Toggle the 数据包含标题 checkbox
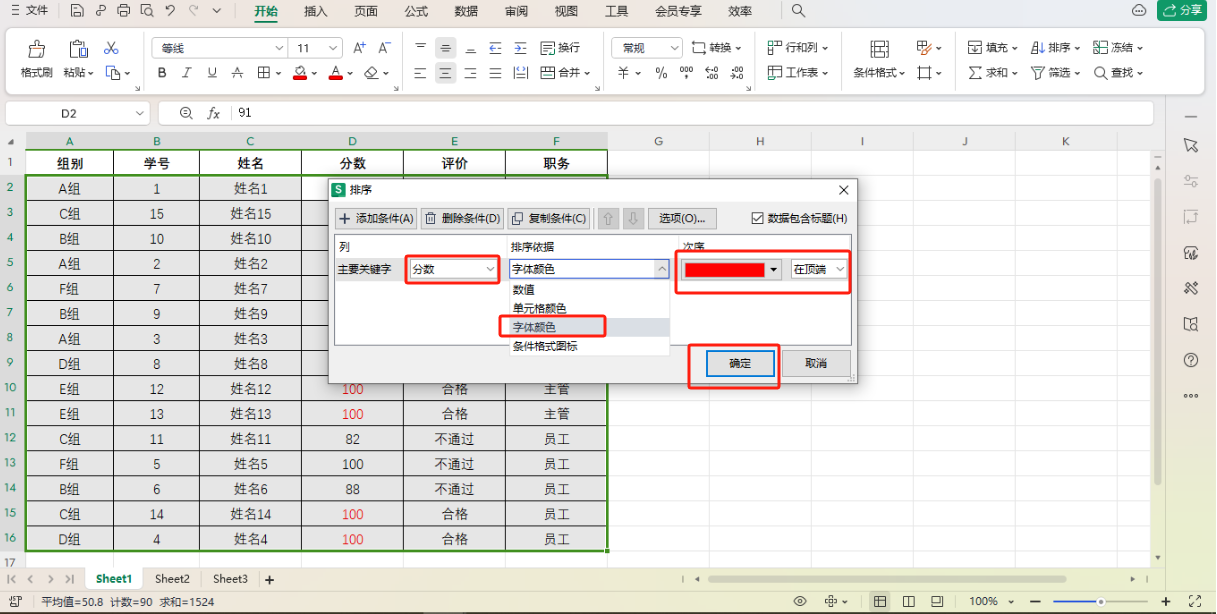1217x614 pixels. click(757, 218)
